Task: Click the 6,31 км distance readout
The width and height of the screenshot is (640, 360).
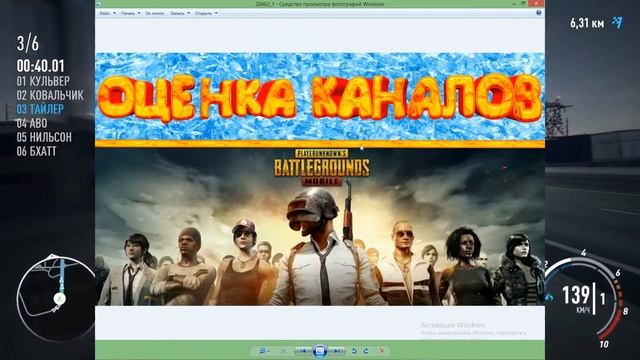Action: tap(587, 23)
